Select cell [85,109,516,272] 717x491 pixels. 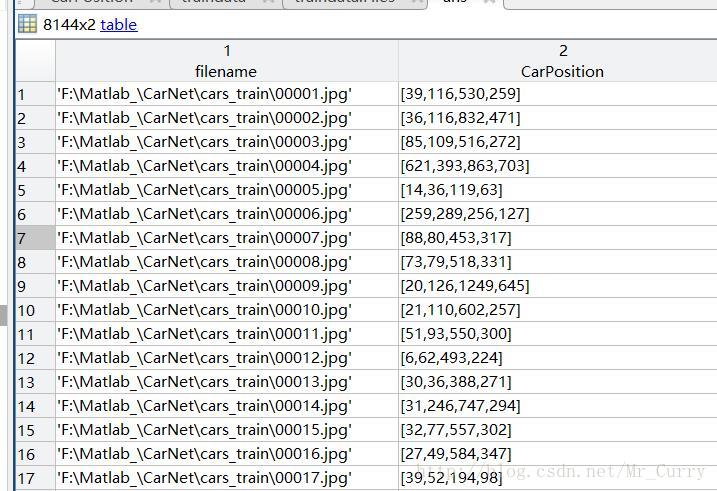pos(558,142)
